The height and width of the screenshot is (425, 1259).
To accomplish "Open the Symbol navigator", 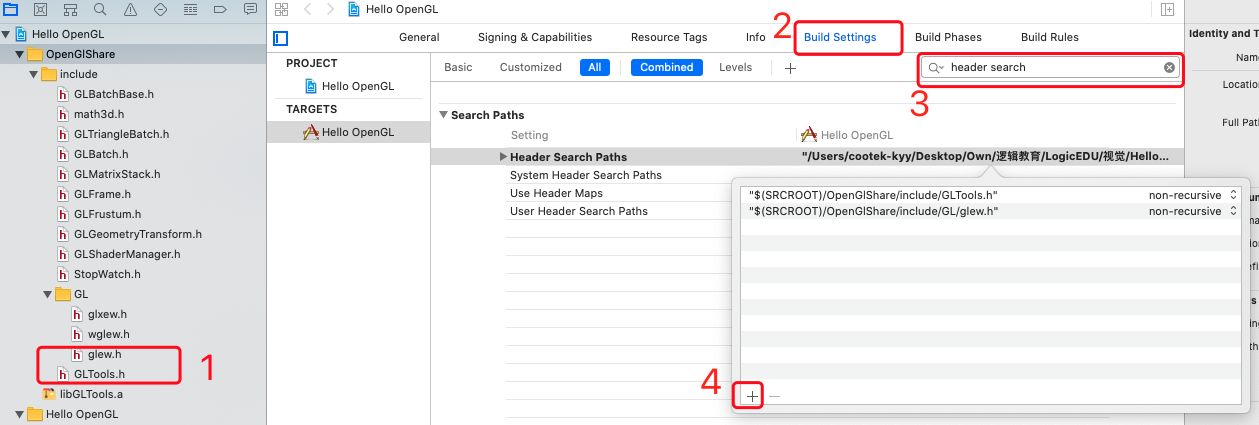I will point(71,9).
